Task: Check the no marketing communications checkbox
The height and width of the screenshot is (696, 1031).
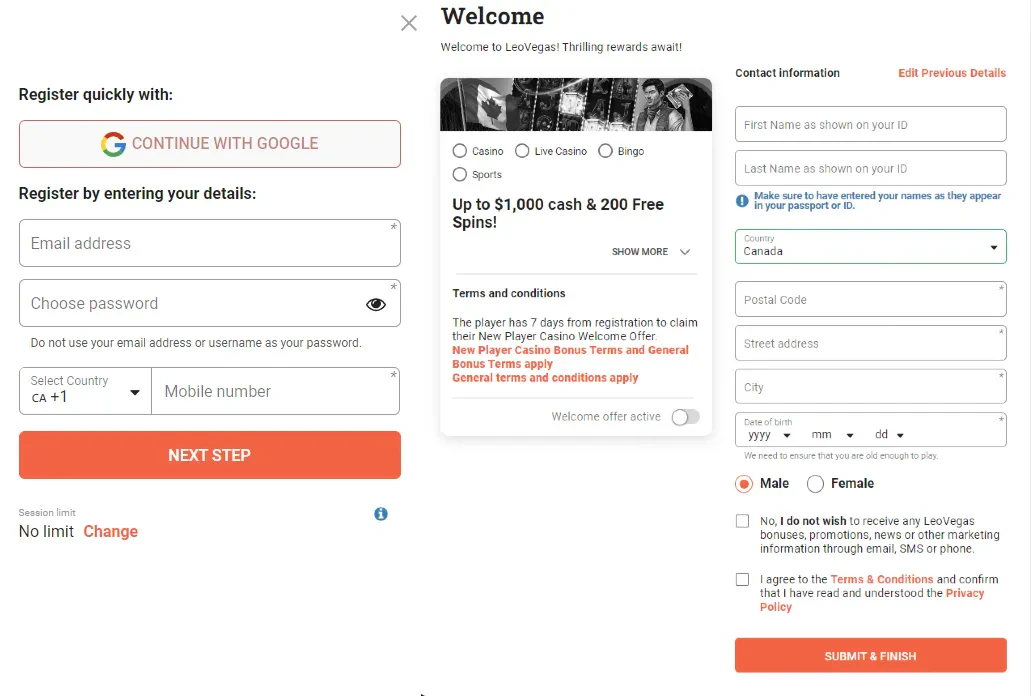Action: point(742,521)
